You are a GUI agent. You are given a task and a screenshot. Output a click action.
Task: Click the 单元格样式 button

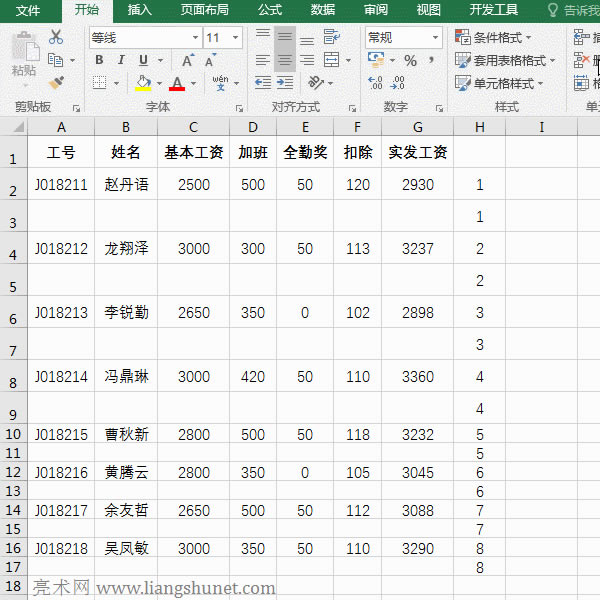[x=500, y=83]
